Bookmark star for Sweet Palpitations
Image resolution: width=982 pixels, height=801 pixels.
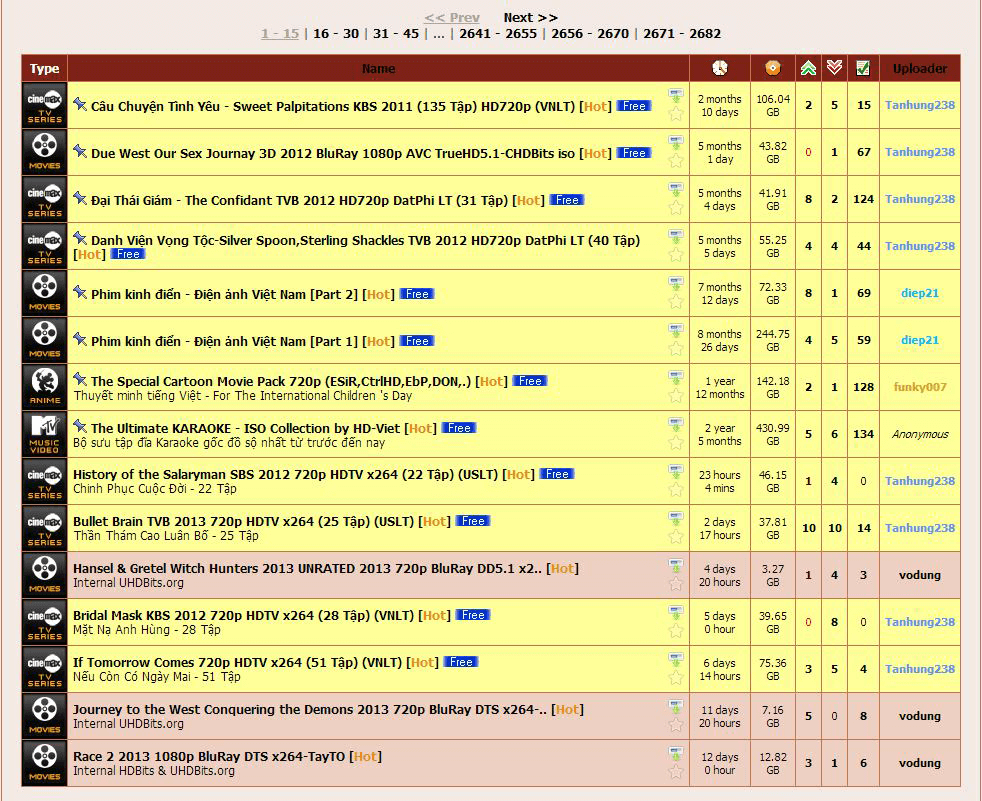(x=676, y=113)
